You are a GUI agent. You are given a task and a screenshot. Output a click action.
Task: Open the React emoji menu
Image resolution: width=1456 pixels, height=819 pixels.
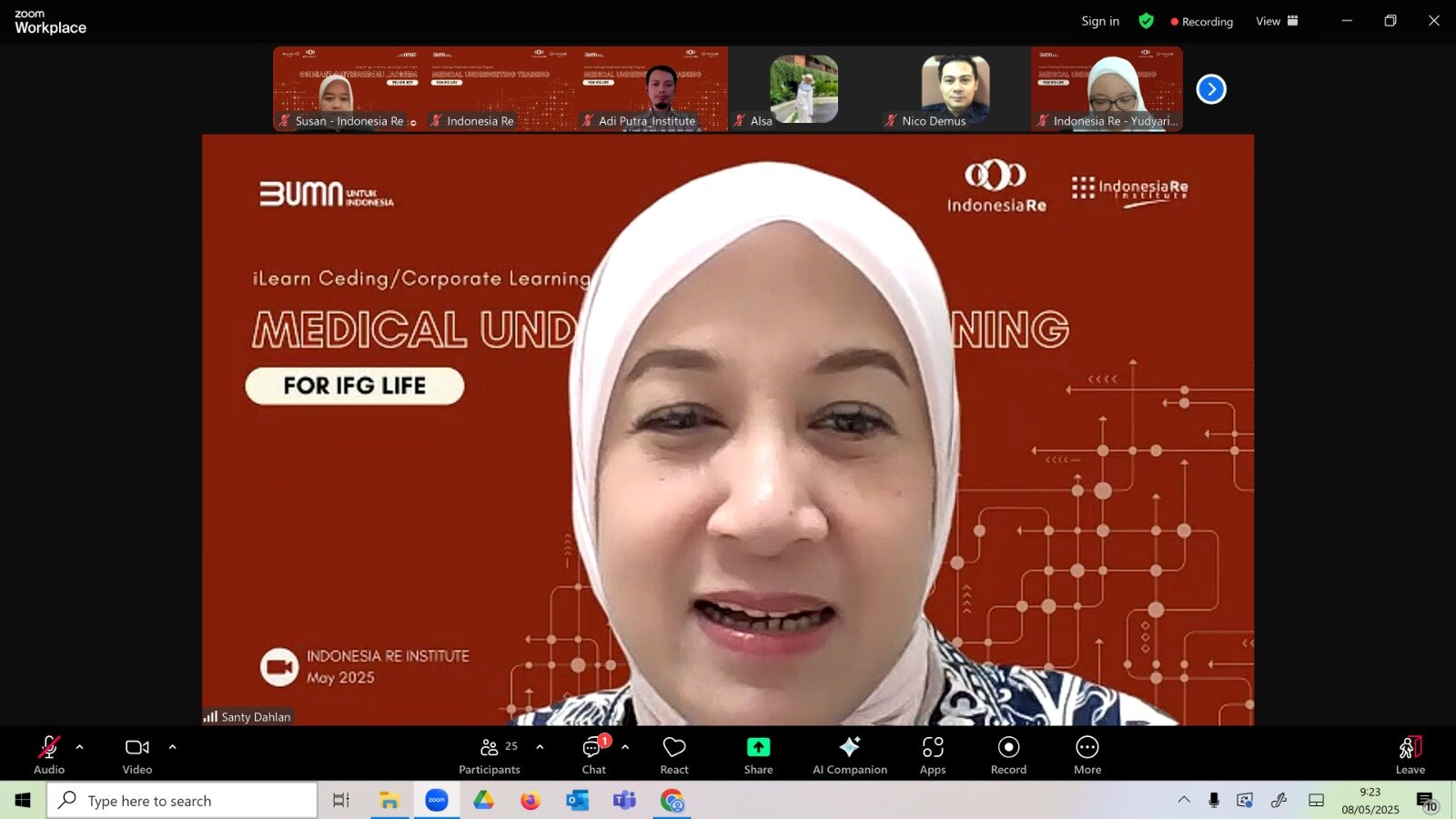coord(674,754)
